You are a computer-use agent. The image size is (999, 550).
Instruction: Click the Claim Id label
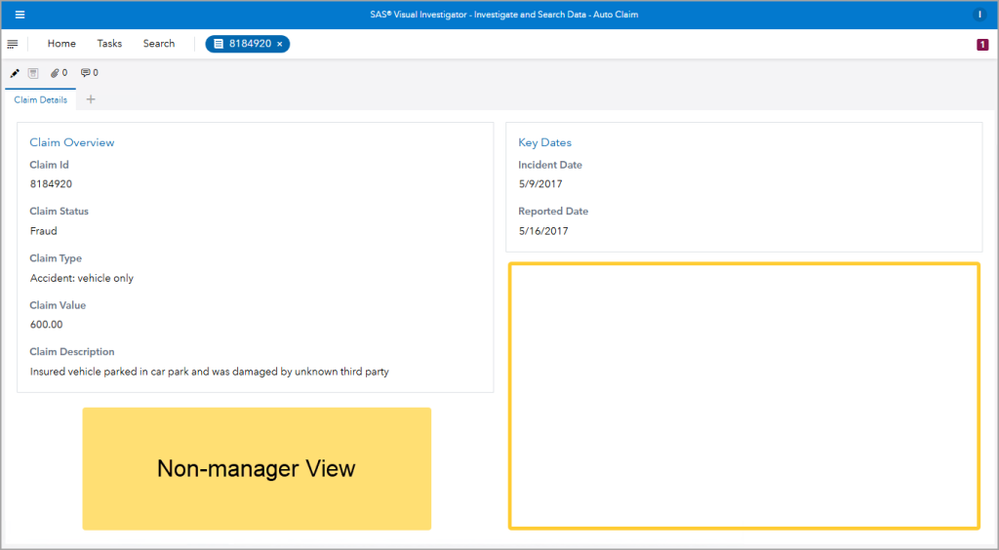(x=49, y=164)
